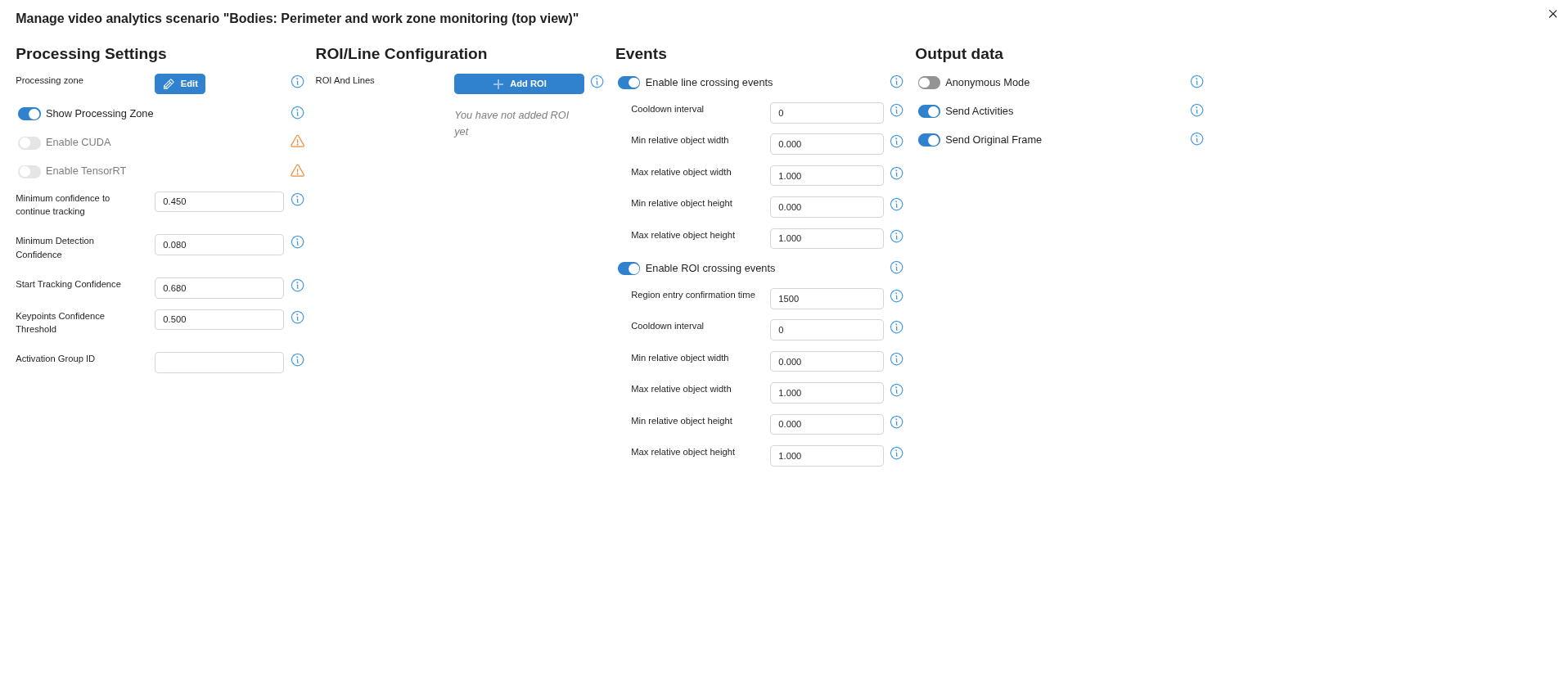Image resolution: width=1568 pixels, height=699 pixels.
Task: Enable Anonymous Mode switch
Action: [929, 83]
